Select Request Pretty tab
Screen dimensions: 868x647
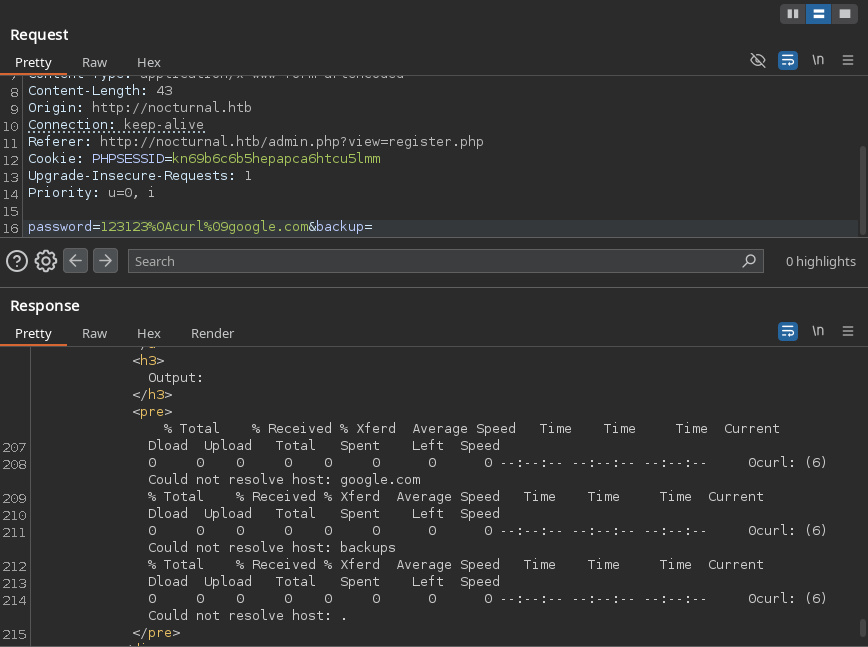33,63
